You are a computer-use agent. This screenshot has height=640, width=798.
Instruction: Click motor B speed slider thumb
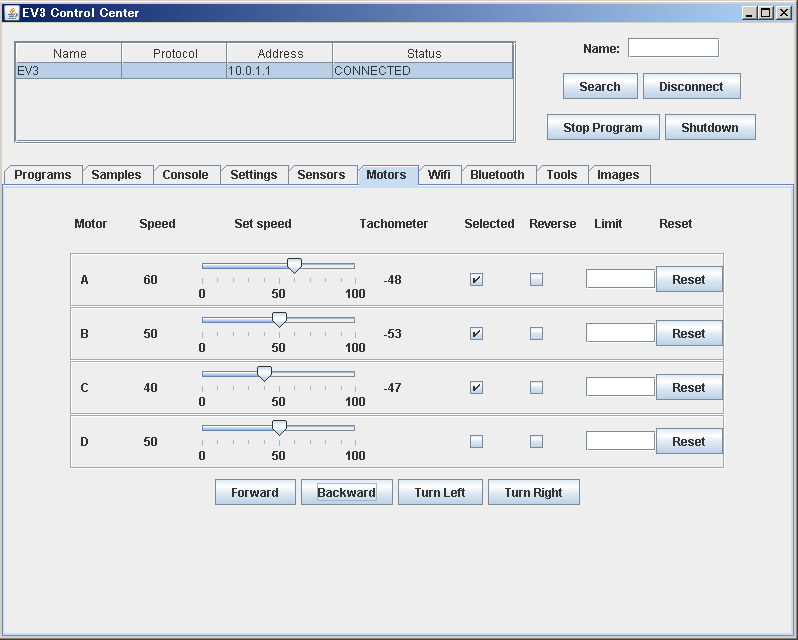(x=279, y=319)
